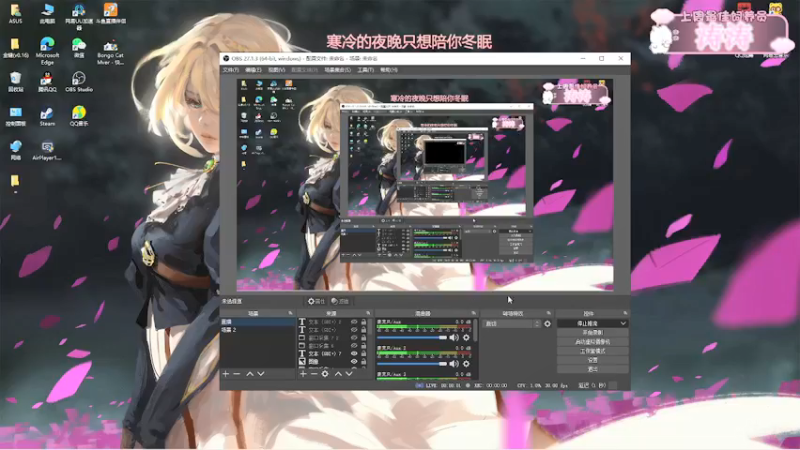Select the 控制面板 (Control Panel) desktop icon
This screenshot has width=800, height=450.
(15, 116)
